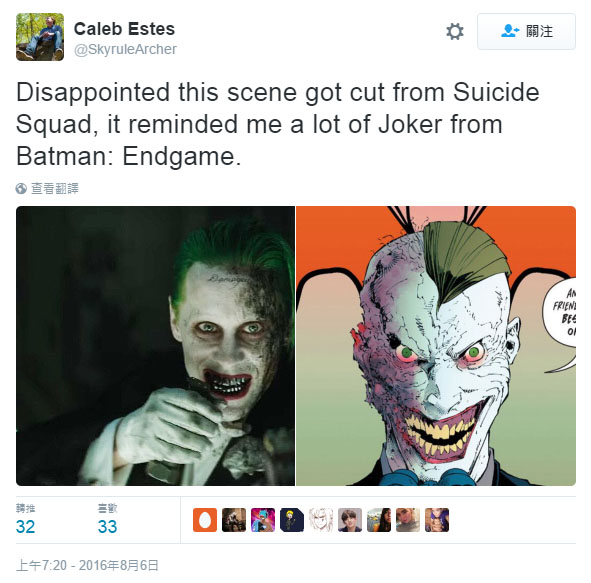591x583 pixels.
Task: Click the globe icon beside translation
Action: (x=21, y=188)
